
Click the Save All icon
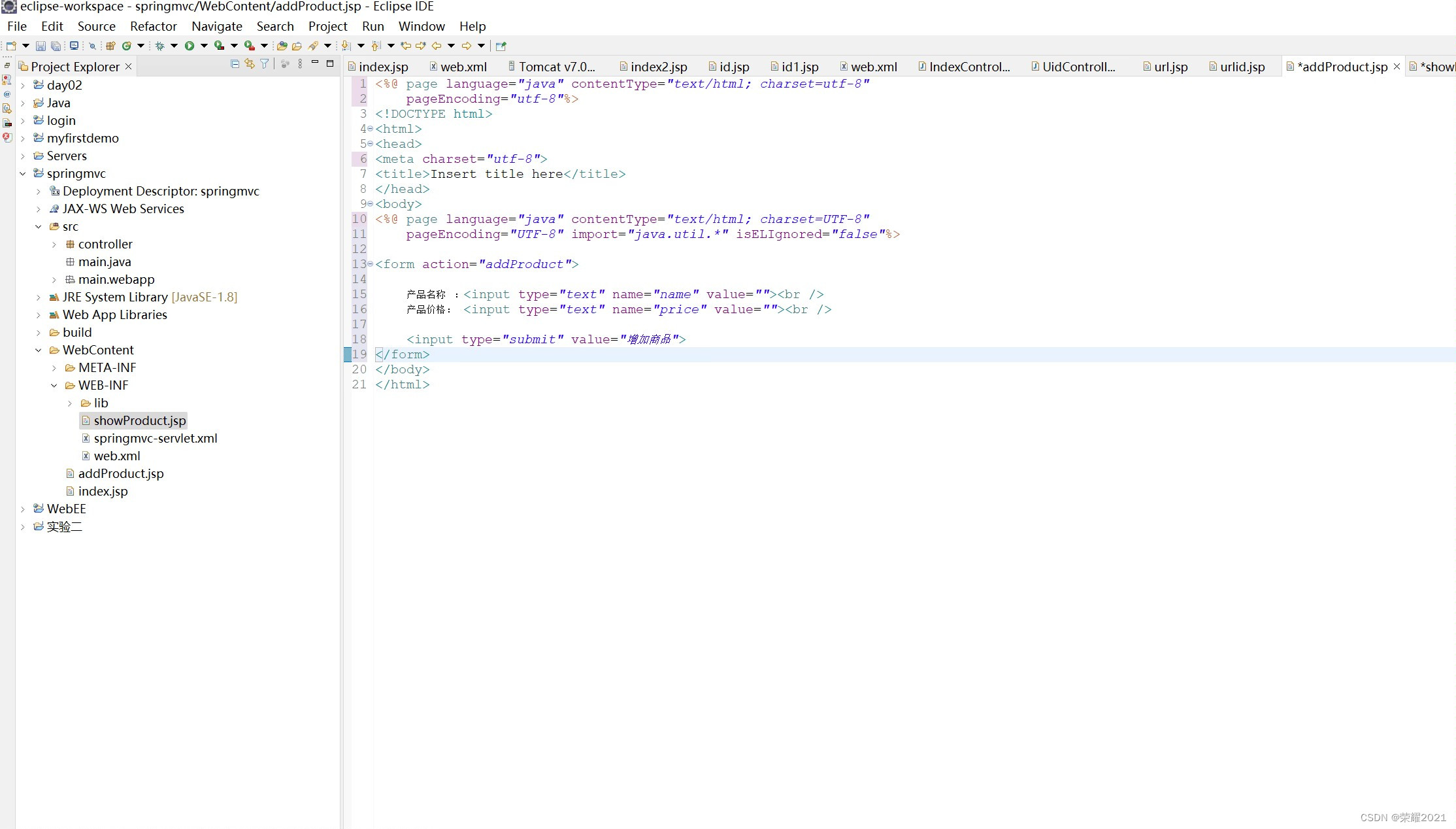[x=56, y=46]
